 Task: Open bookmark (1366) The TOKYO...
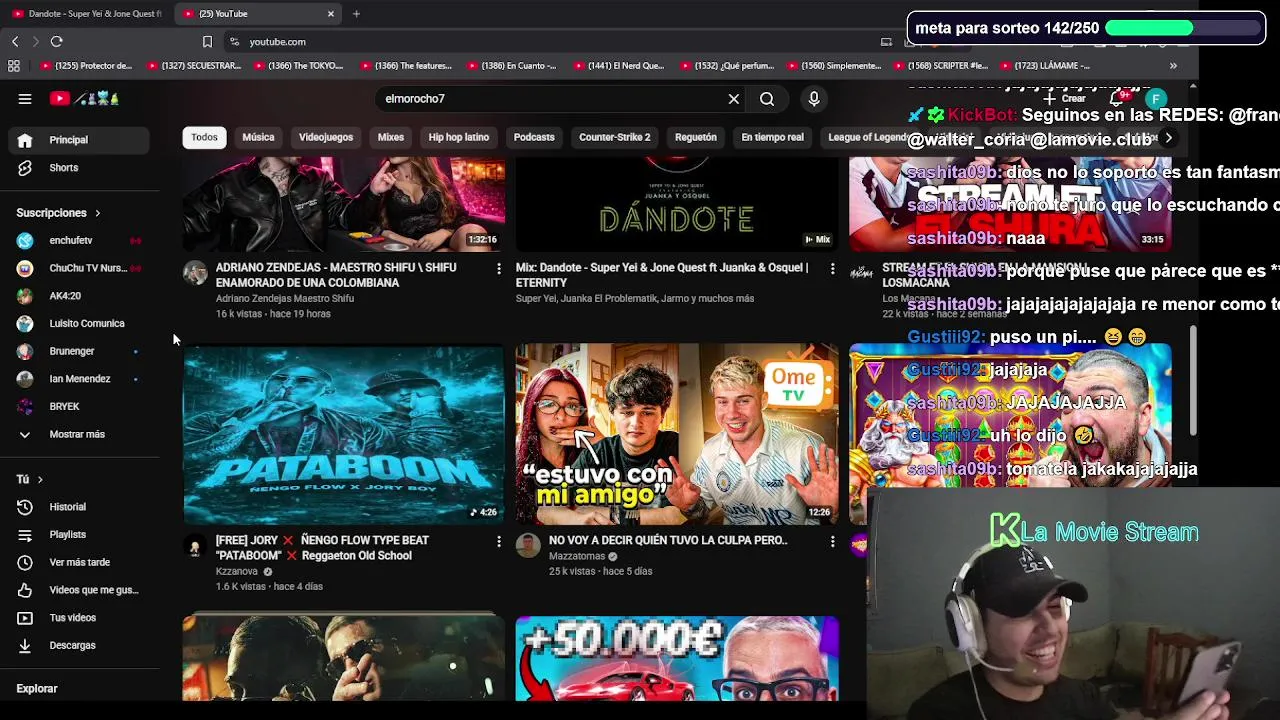tap(298, 66)
